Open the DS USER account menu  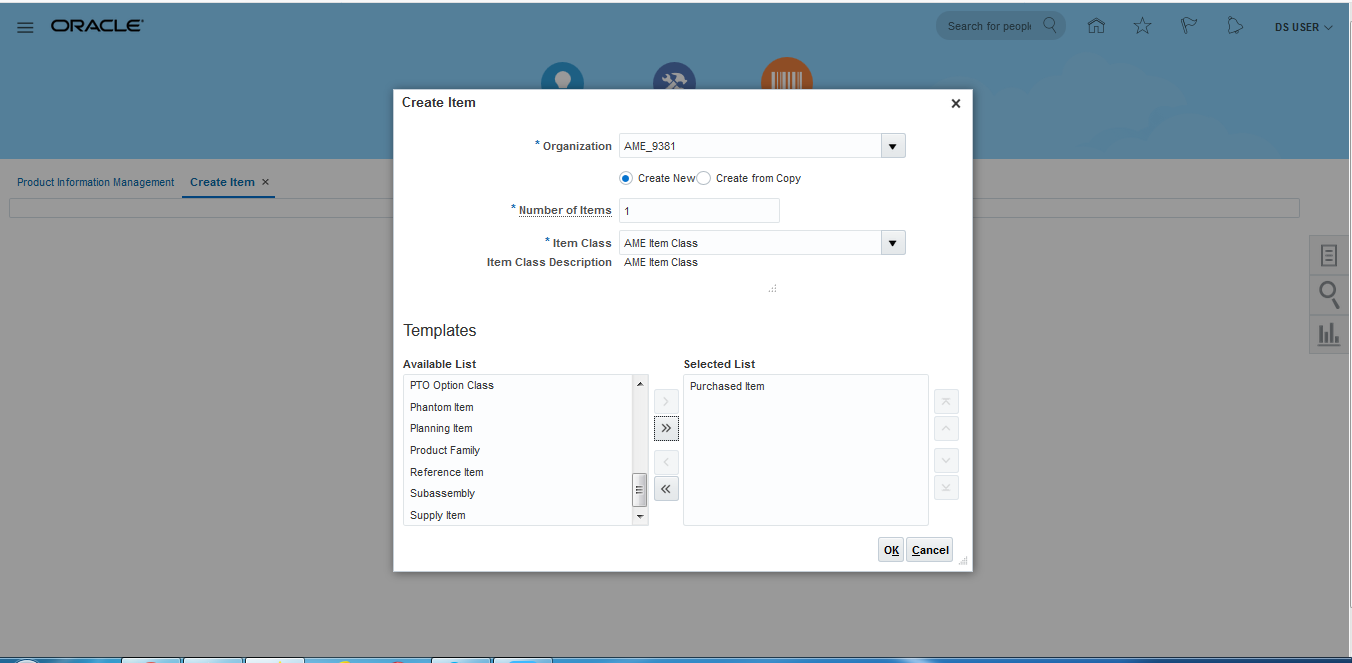pyautogui.click(x=1304, y=27)
